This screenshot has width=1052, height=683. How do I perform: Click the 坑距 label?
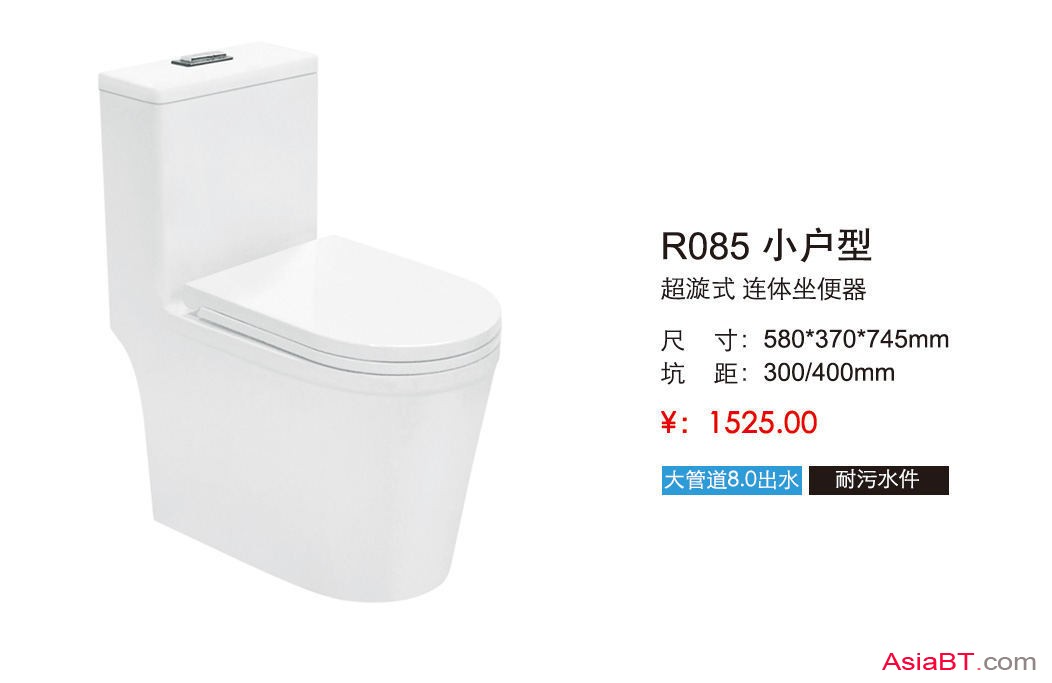[700, 373]
